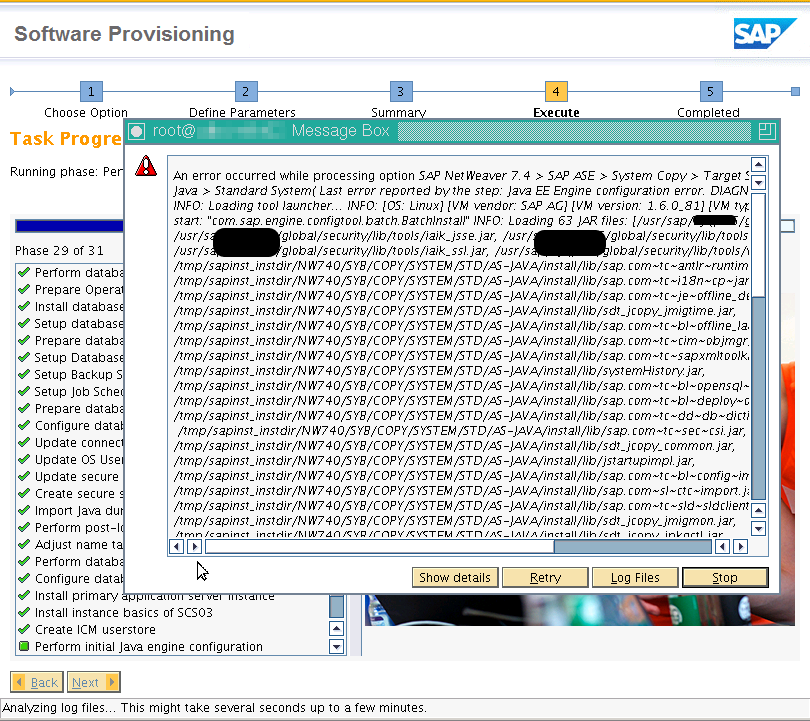Click the top scroll-up arrow in error text

[x=758, y=165]
